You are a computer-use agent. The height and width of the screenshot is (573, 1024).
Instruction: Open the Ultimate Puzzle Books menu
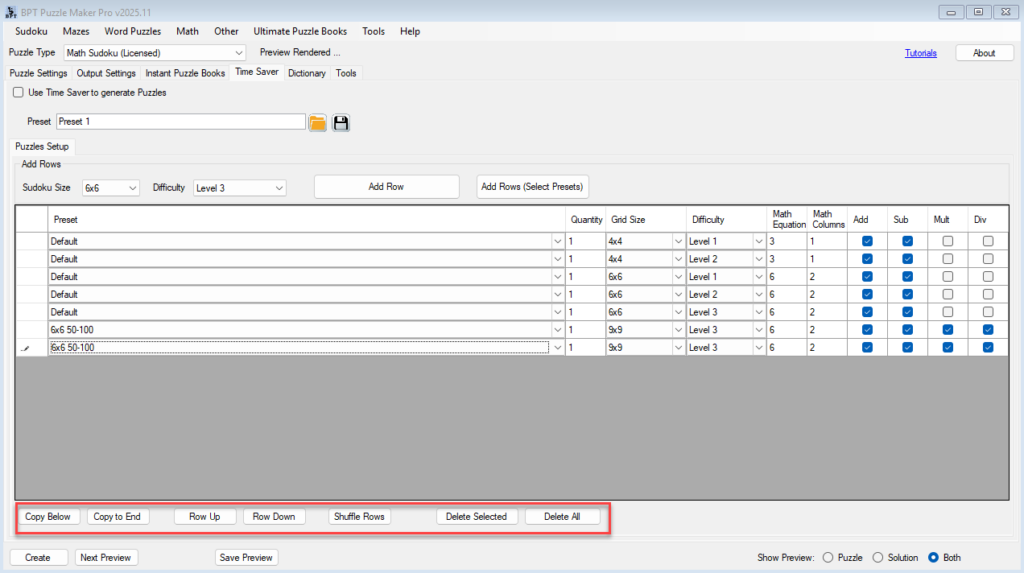tap(300, 31)
